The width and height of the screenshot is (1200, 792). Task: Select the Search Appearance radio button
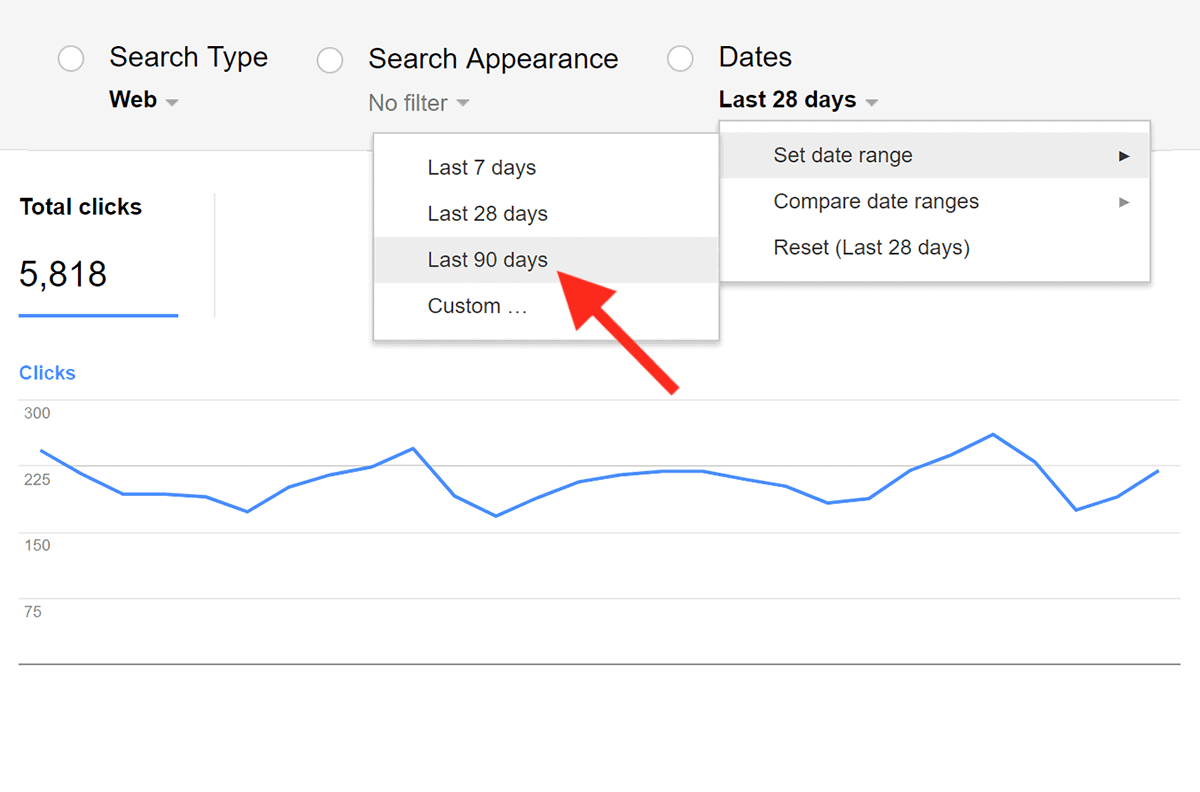click(330, 60)
